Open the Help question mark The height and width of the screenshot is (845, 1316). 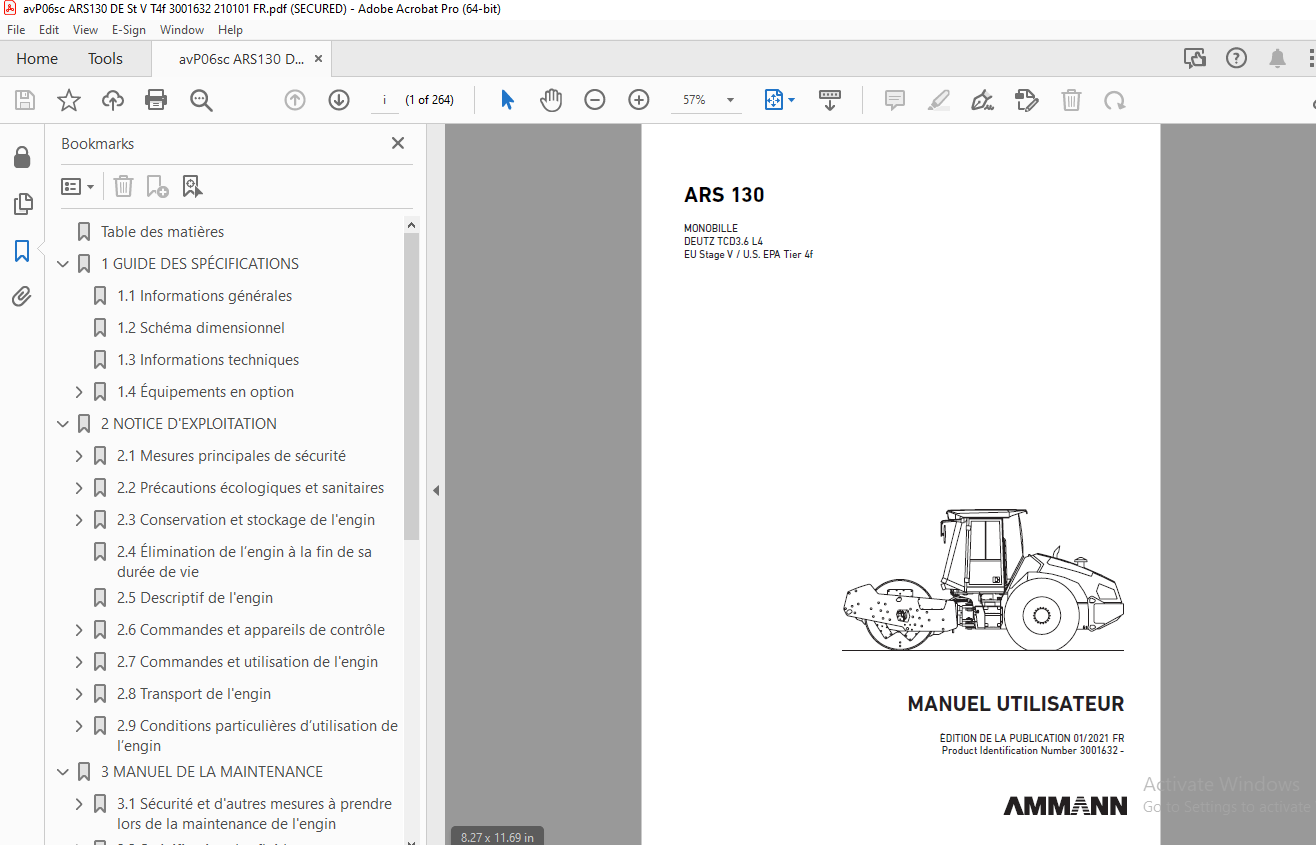[1237, 59]
